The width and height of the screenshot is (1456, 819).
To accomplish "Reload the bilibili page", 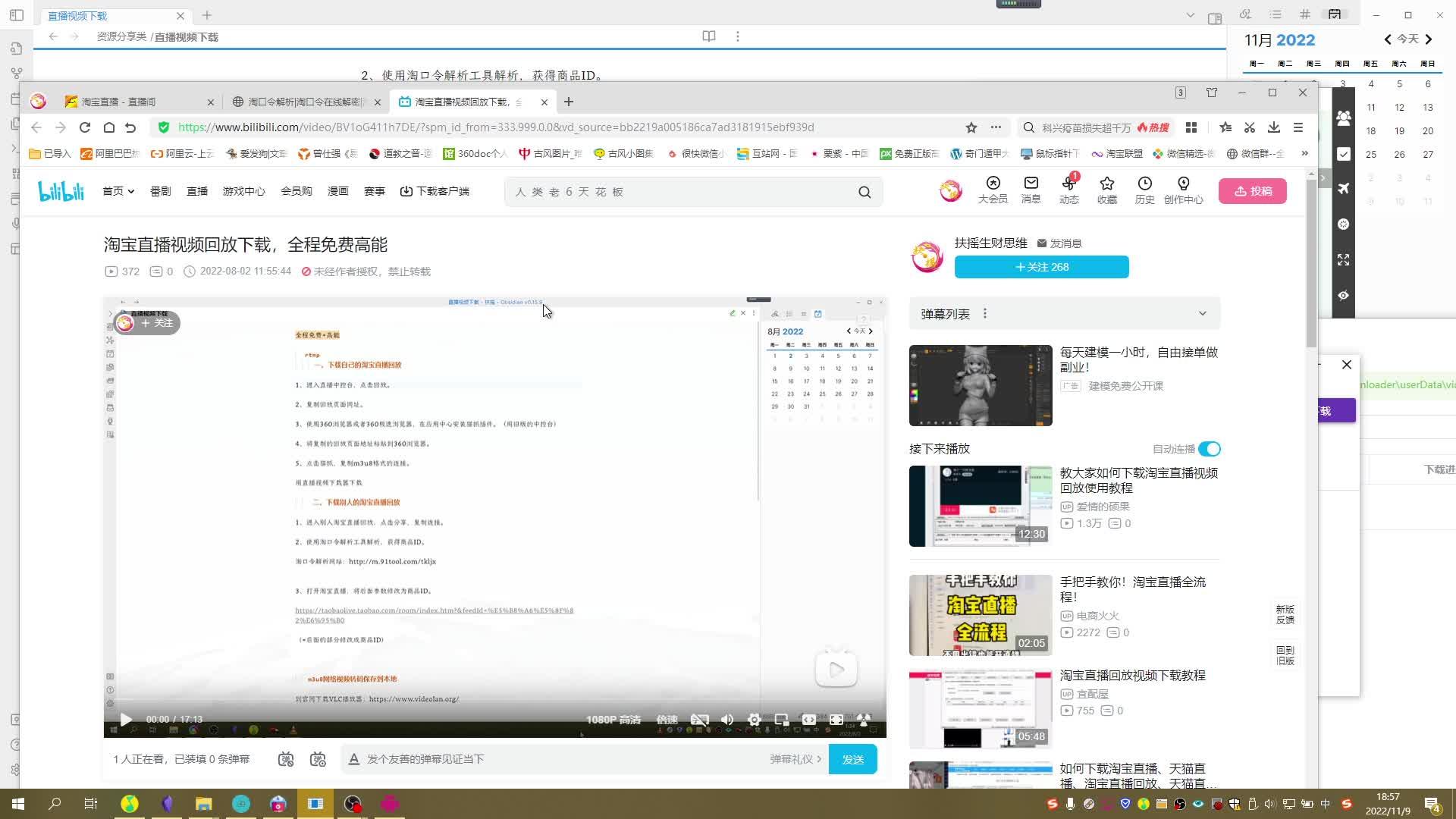I will pyautogui.click(x=85, y=127).
